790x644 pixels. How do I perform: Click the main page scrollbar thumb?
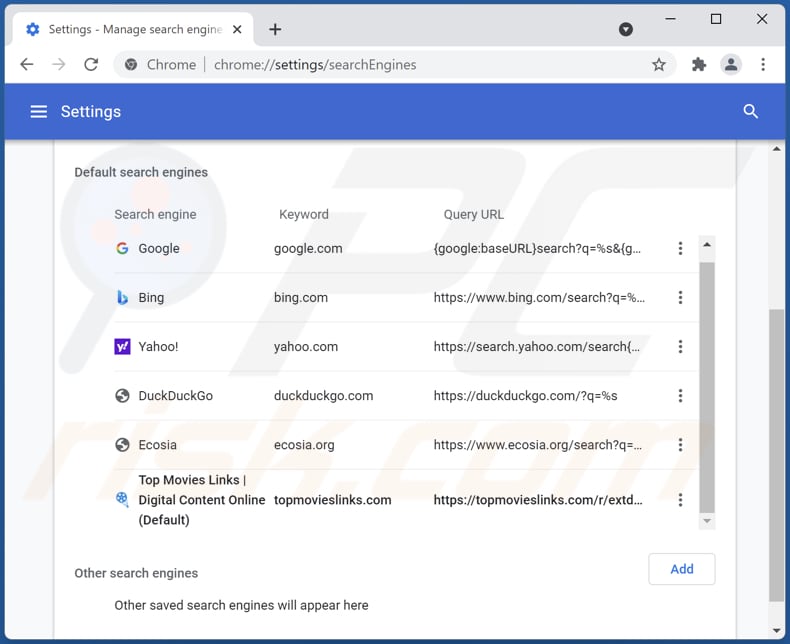pyautogui.click(x=776, y=456)
